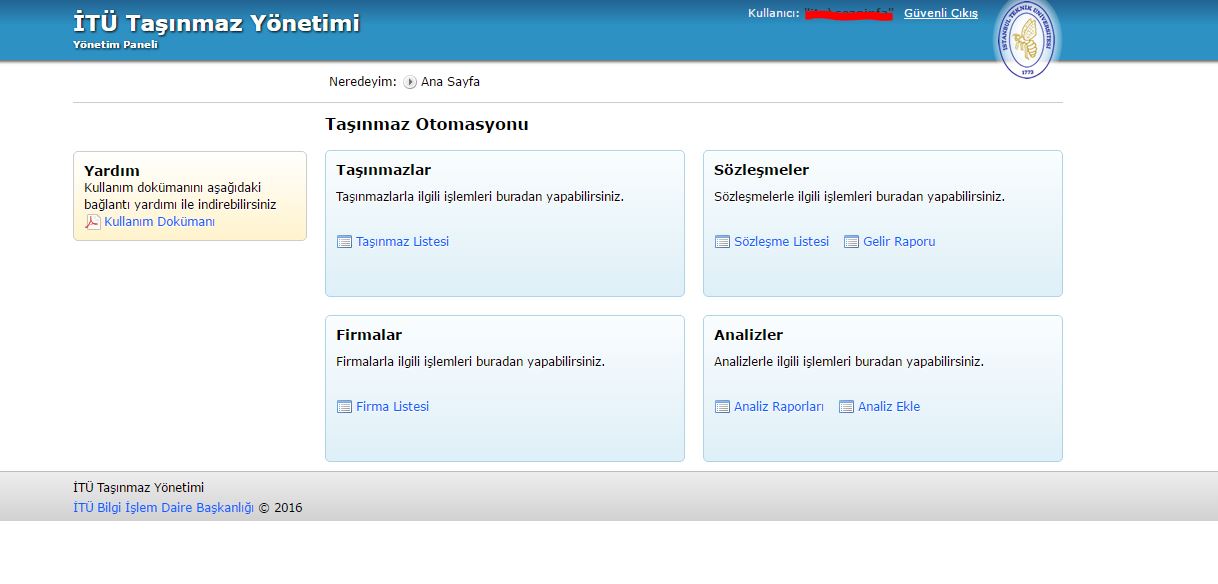Open Sözleşme Listesi
The height and width of the screenshot is (584, 1218).
point(781,242)
